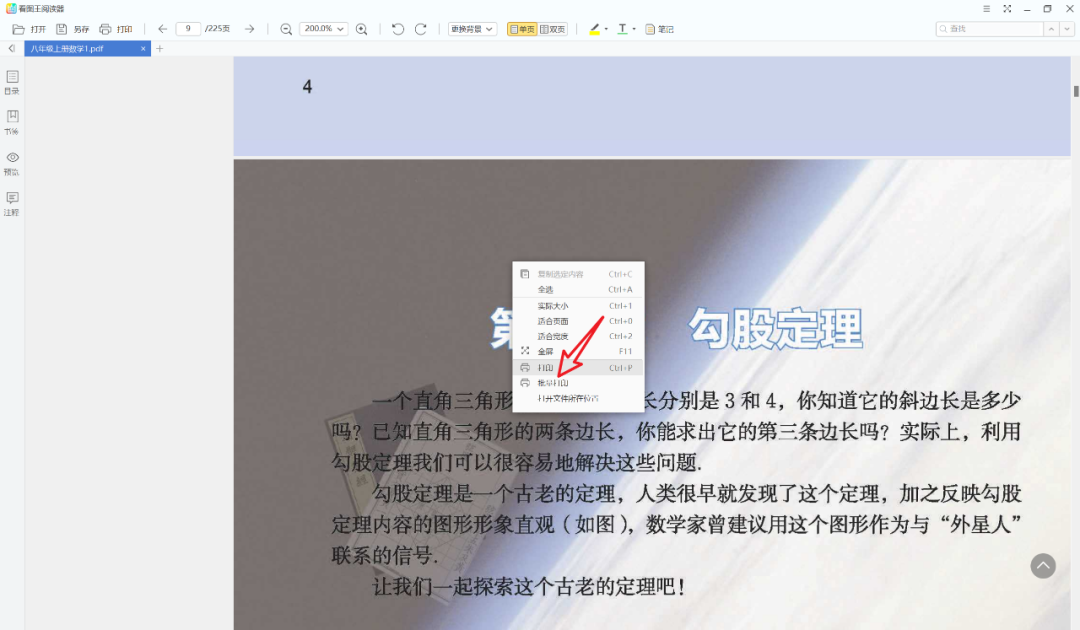This screenshot has width=1080, height=630.
Task: Click the vertical scrollbar thumb
Action: pos(1076,91)
